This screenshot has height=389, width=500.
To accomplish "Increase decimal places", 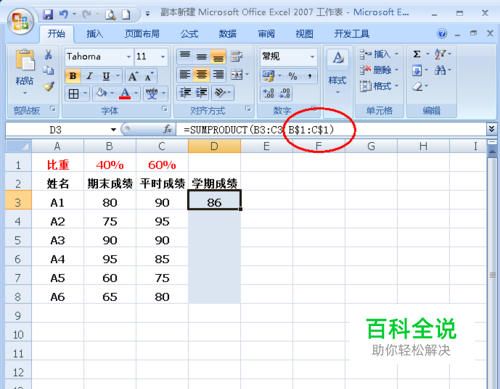I will 268,93.
